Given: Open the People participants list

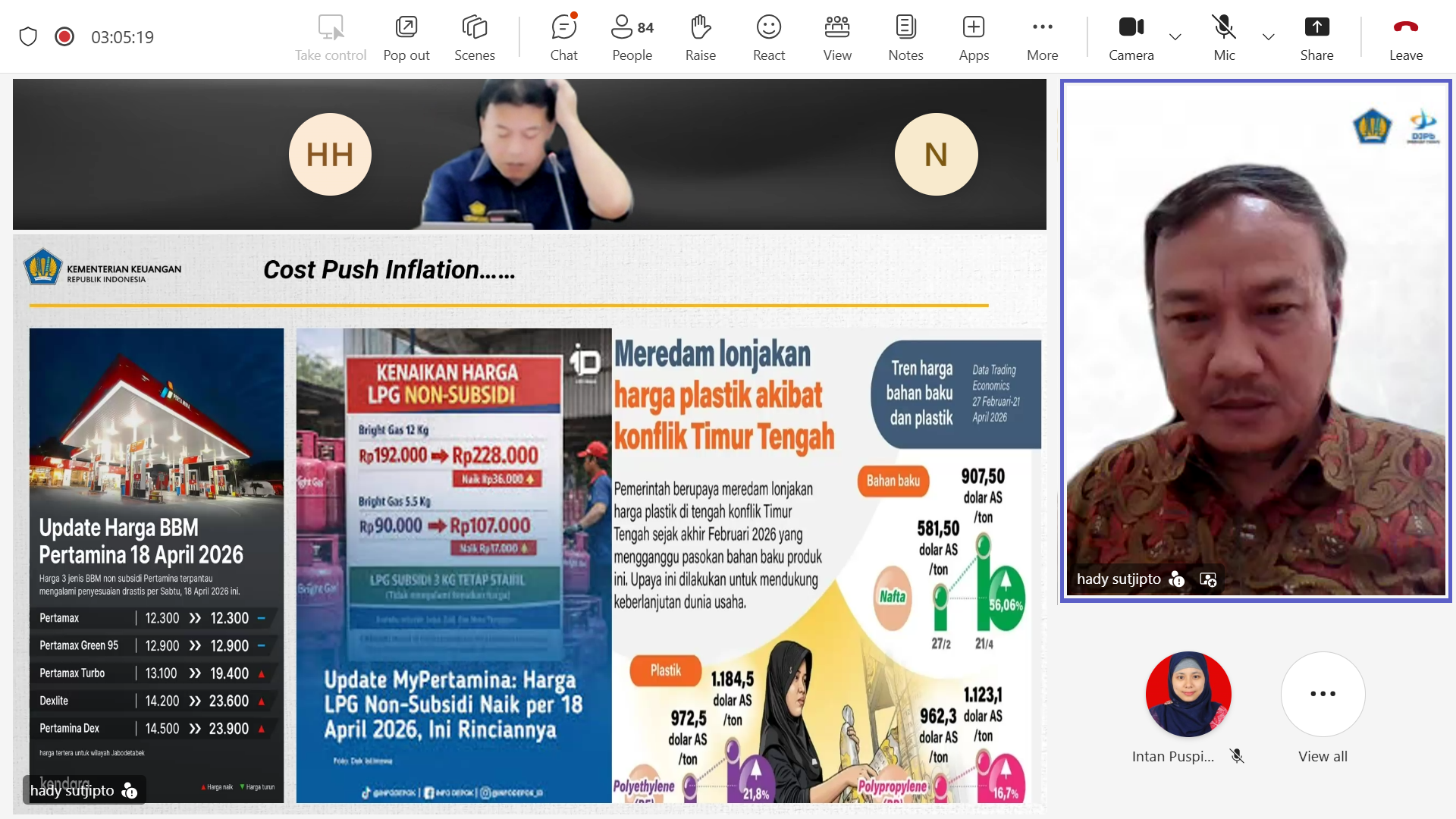Looking at the screenshot, I should pos(632,37).
